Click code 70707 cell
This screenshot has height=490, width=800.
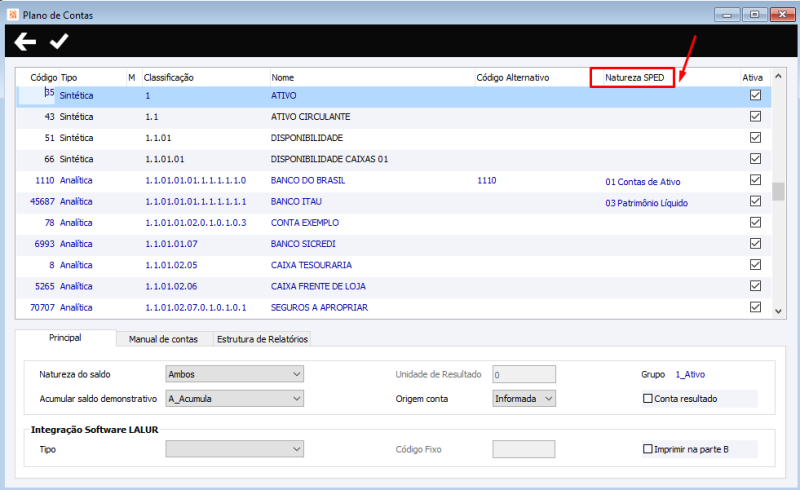tap(42, 307)
